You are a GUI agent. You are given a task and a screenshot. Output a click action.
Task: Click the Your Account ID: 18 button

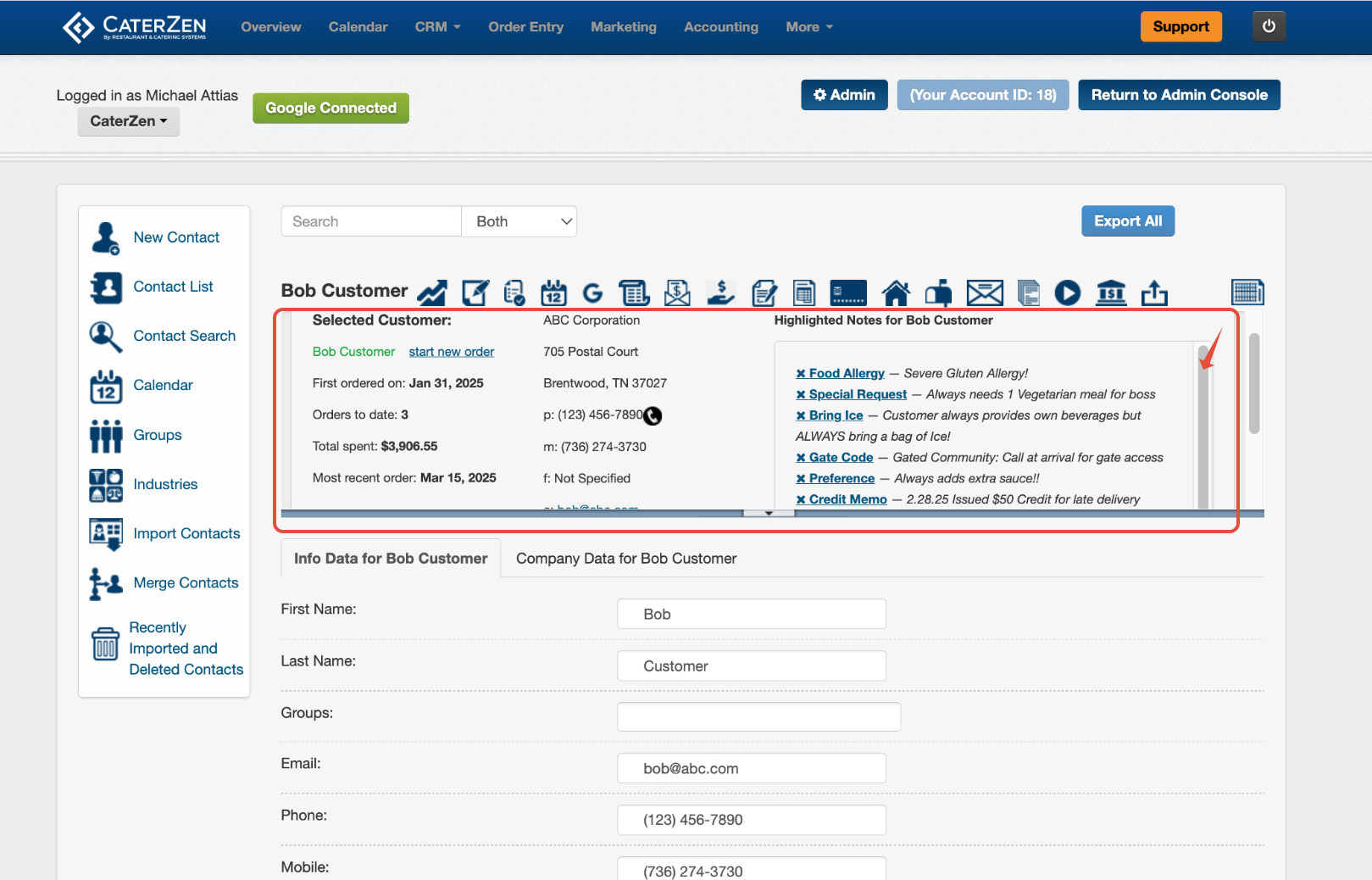pyautogui.click(x=983, y=95)
